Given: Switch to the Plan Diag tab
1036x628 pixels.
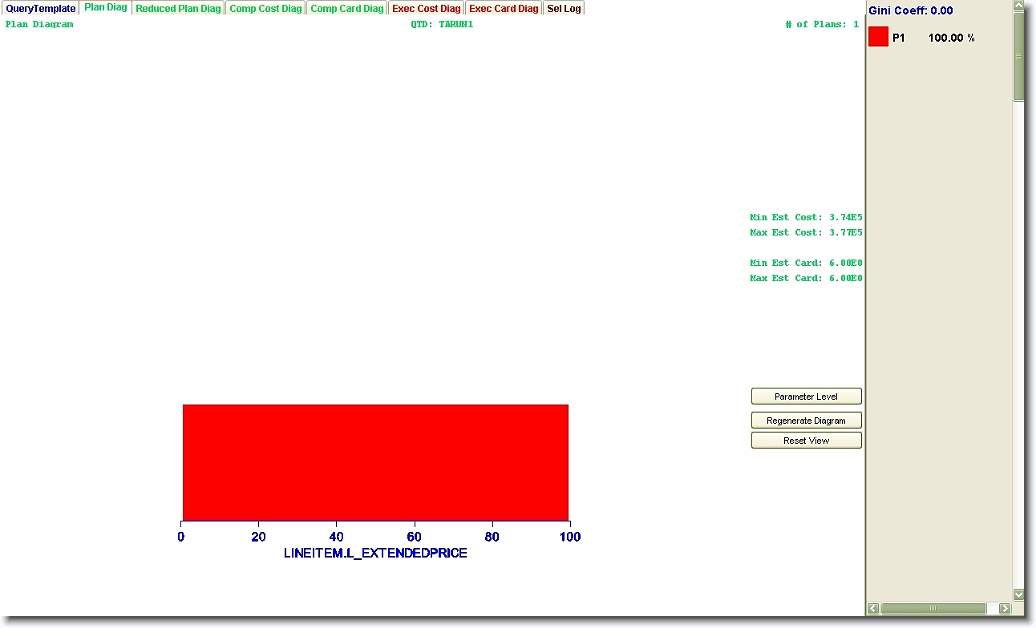Looking at the screenshot, I should coord(105,7).
